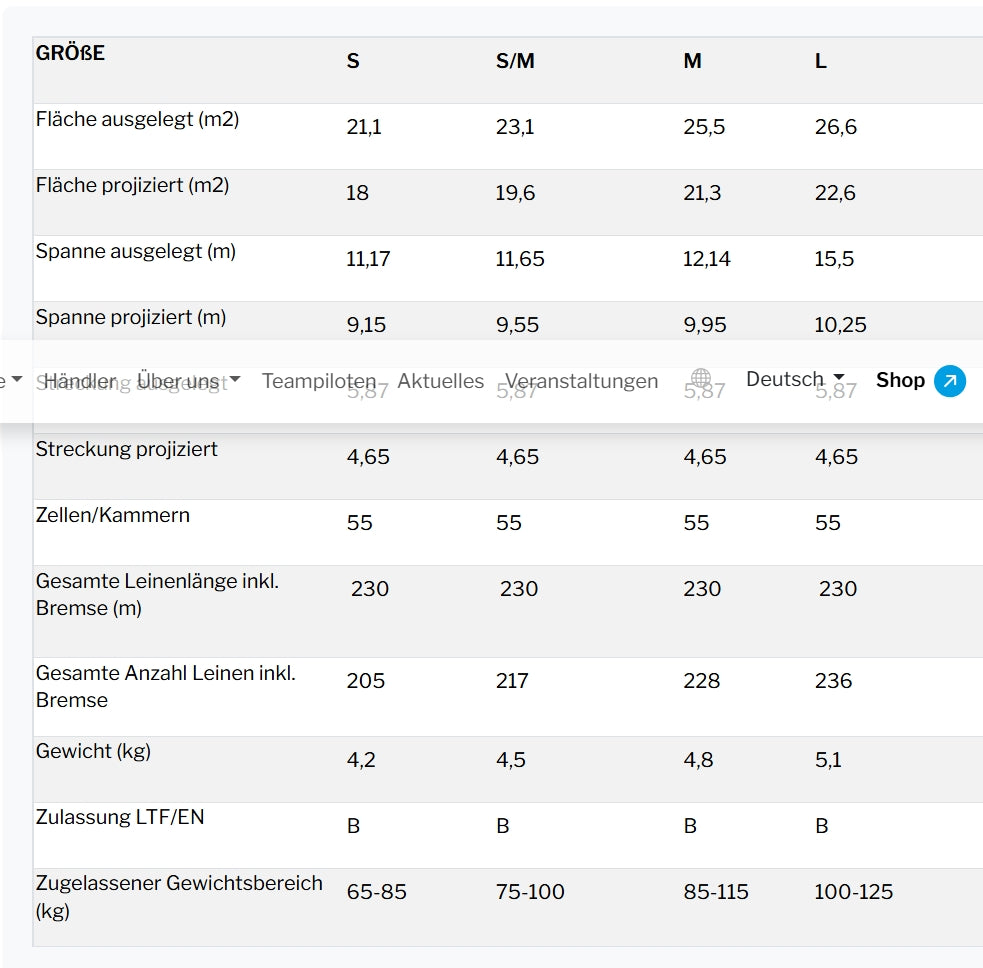Click the 65-85 weight range cell
983x968 pixels.
[x=377, y=892]
